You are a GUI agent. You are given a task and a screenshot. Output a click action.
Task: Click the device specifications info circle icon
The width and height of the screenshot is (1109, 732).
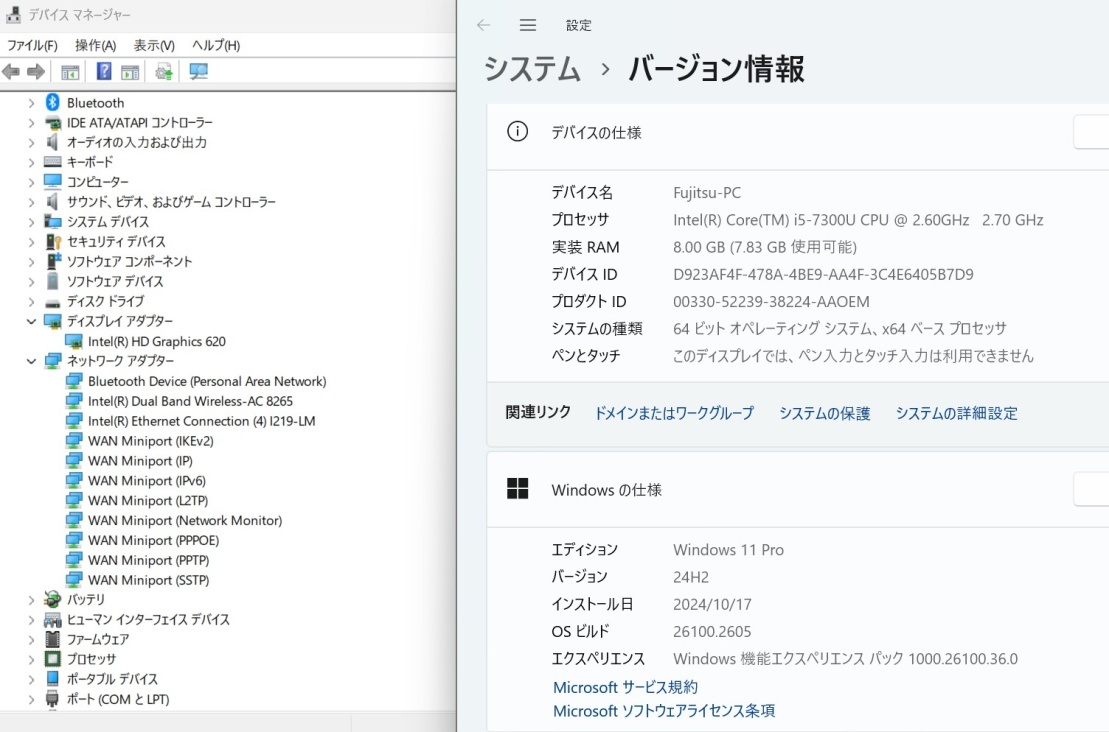click(517, 130)
